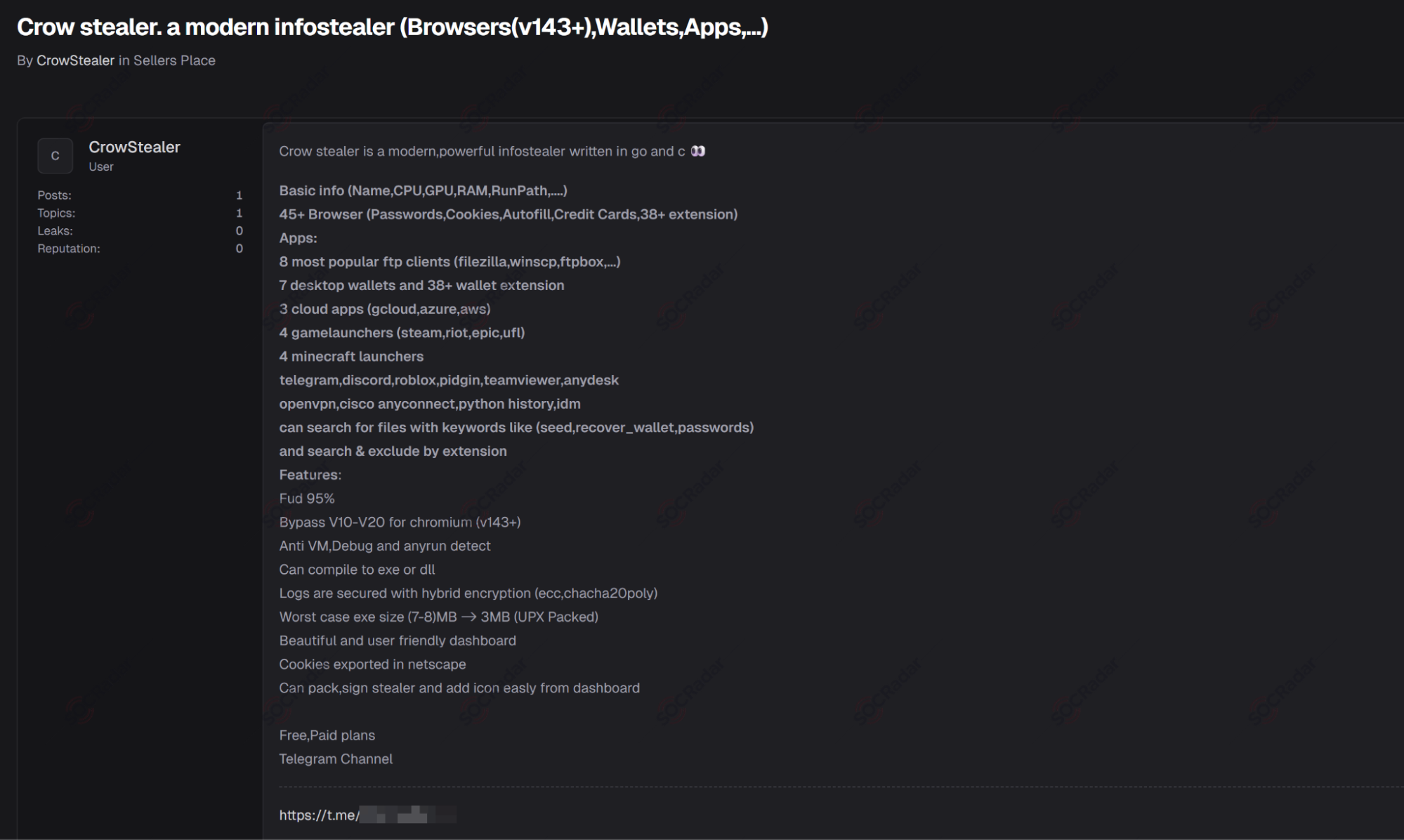Click the "Free,Paid plans" line

click(x=327, y=735)
